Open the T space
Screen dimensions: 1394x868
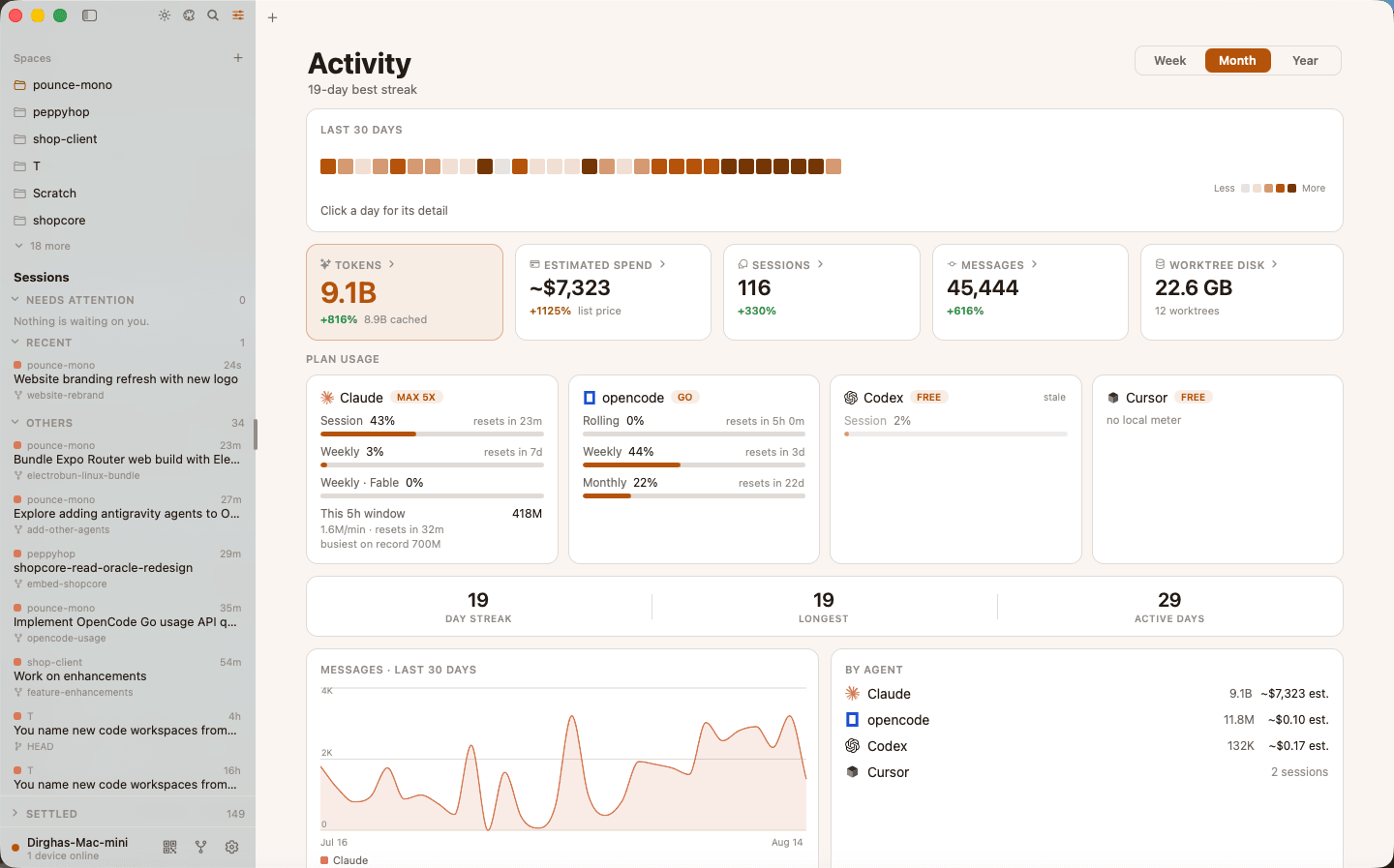click(x=128, y=166)
